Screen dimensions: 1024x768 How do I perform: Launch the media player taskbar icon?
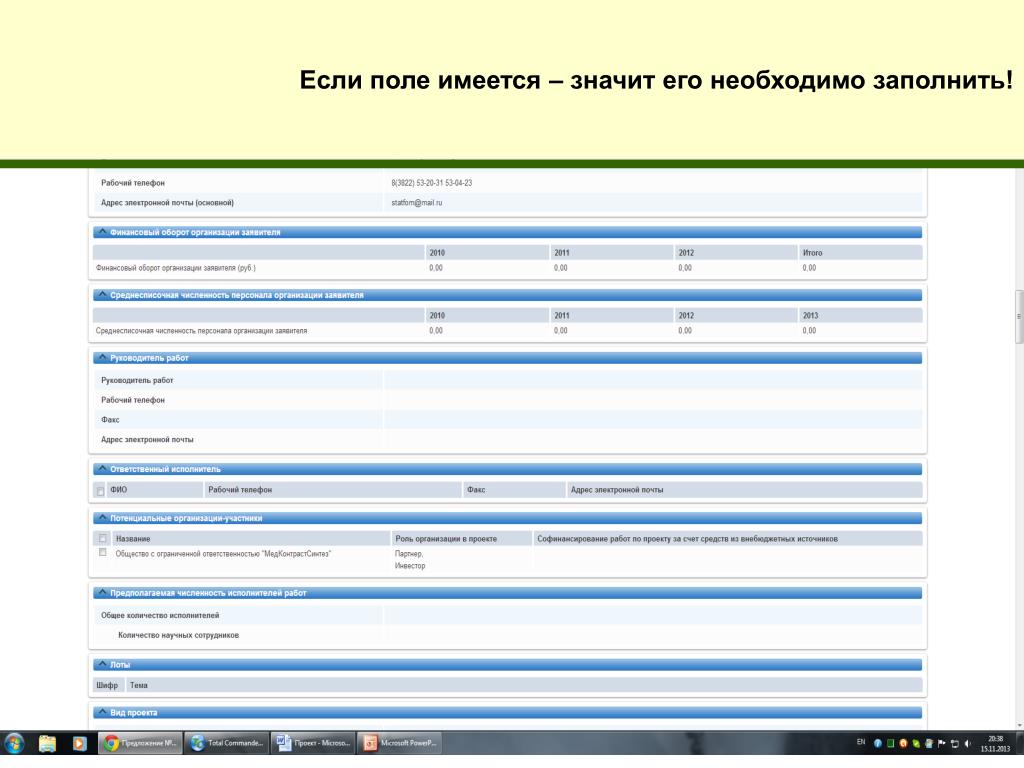pos(79,743)
